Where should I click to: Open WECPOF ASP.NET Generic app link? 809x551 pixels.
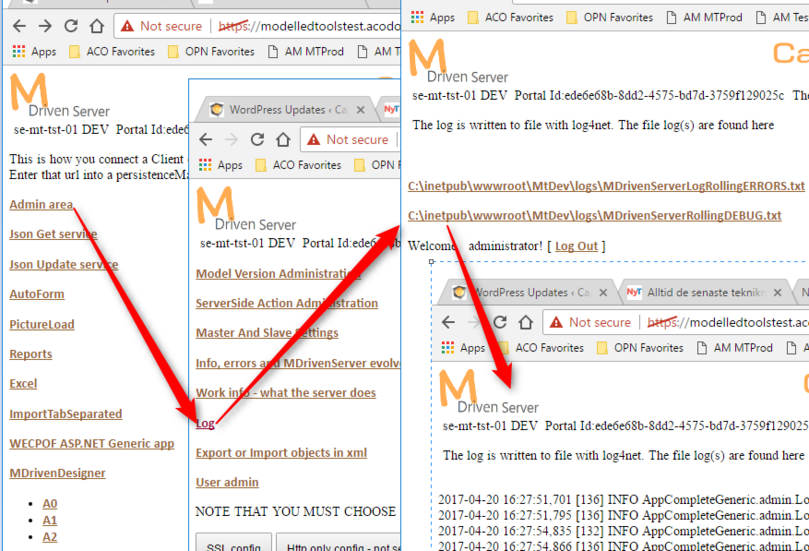click(92, 444)
